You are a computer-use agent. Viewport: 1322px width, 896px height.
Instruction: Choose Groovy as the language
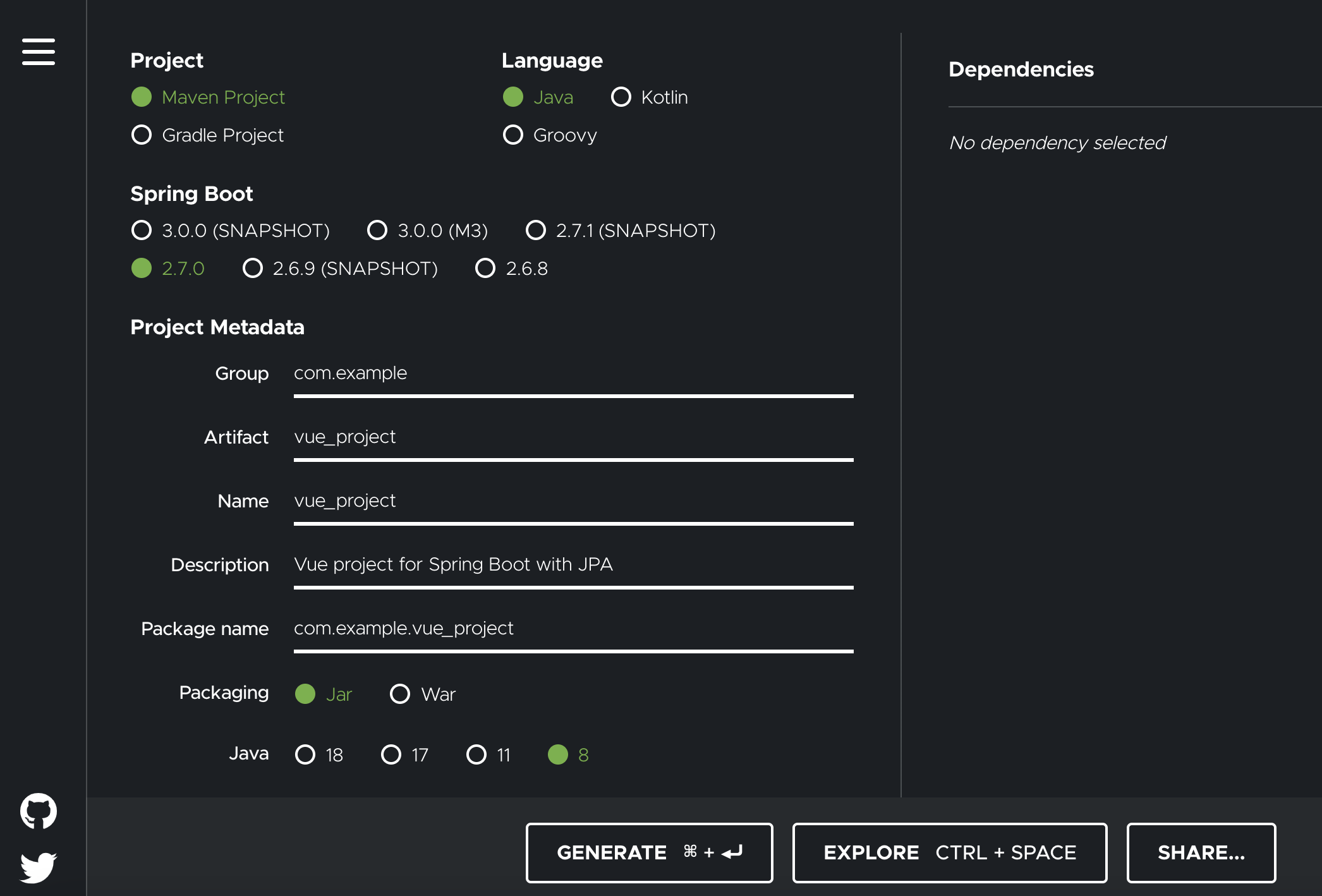pyautogui.click(x=550, y=135)
